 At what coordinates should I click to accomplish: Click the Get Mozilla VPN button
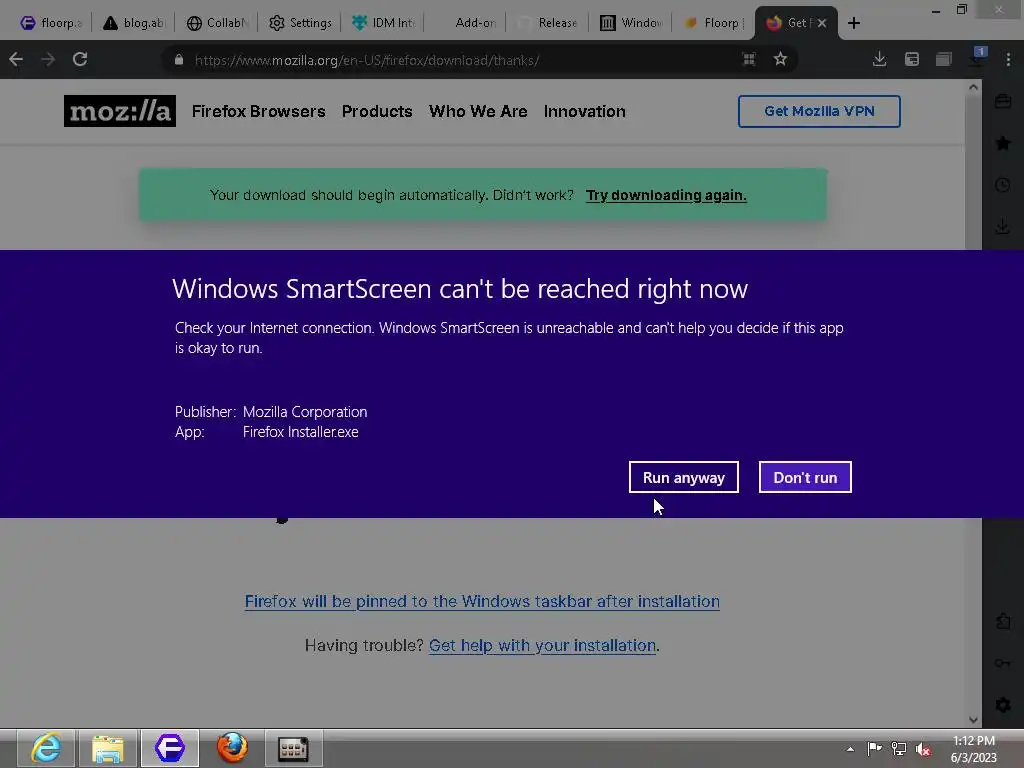pyautogui.click(x=819, y=111)
